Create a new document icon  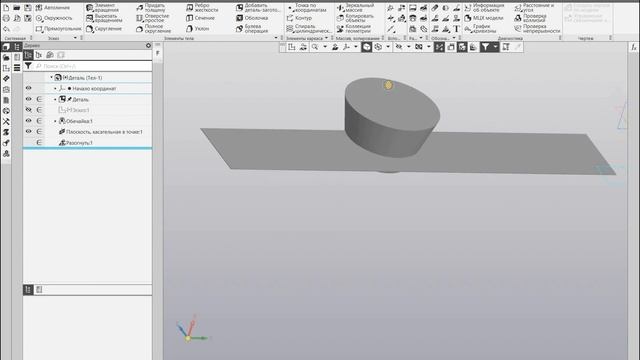click(6, 8)
